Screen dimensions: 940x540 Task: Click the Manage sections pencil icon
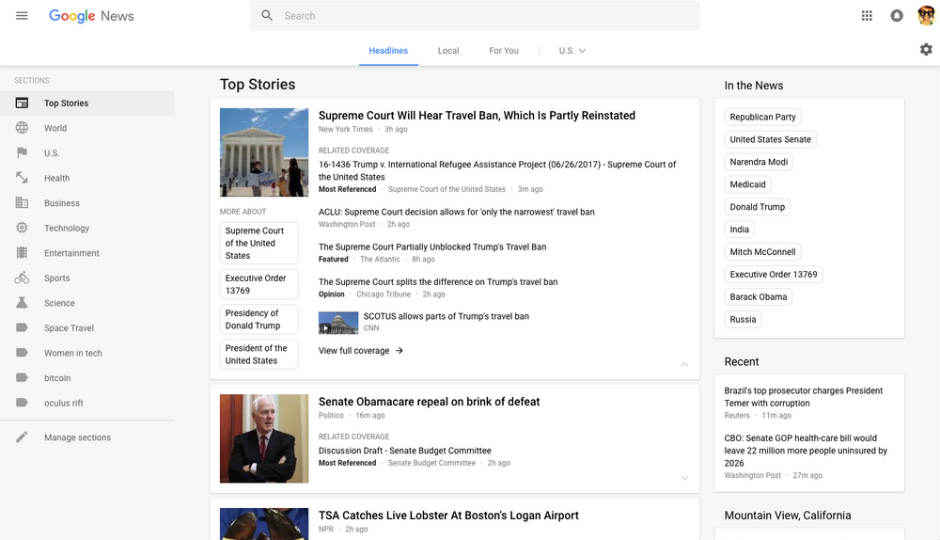click(x=22, y=438)
